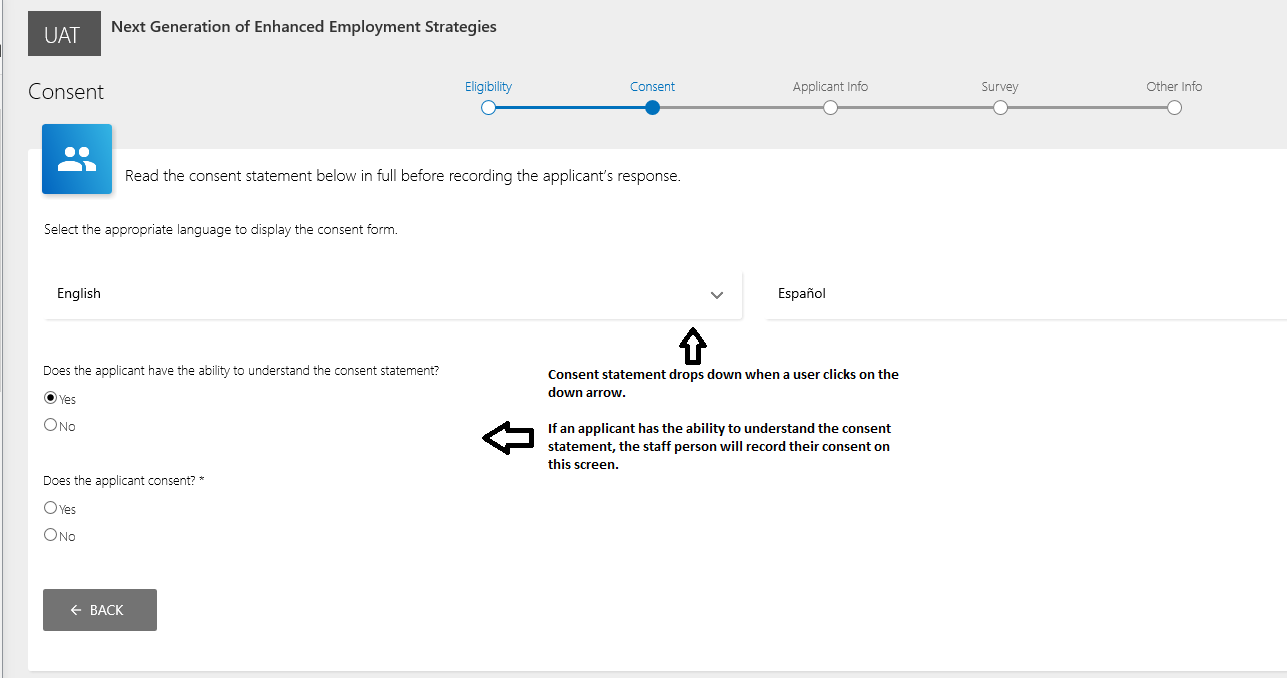Image resolution: width=1287 pixels, height=678 pixels.
Task: Choose No for applicant consent
Action: (x=51, y=535)
